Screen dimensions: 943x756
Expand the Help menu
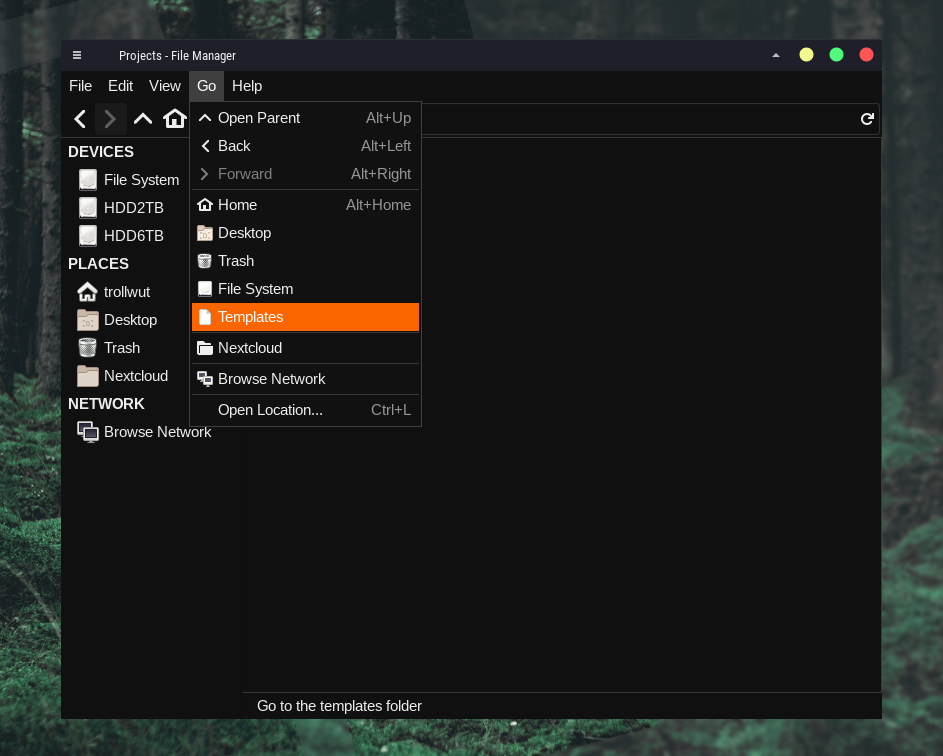click(247, 86)
